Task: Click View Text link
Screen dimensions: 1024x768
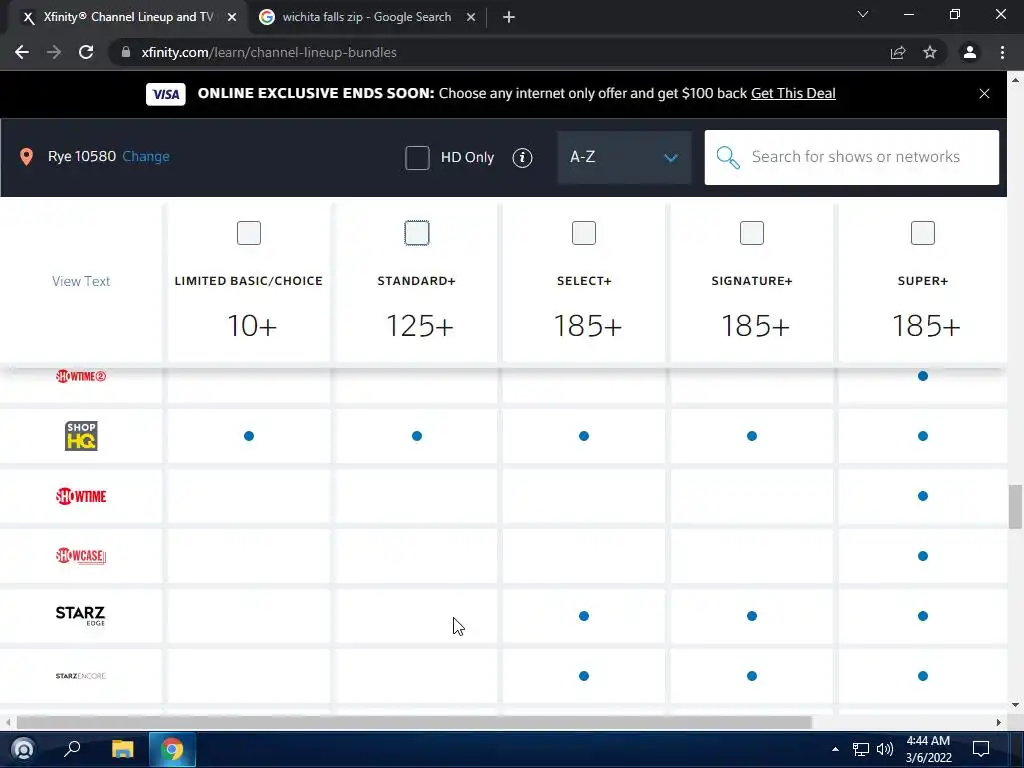Action: [x=81, y=281]
